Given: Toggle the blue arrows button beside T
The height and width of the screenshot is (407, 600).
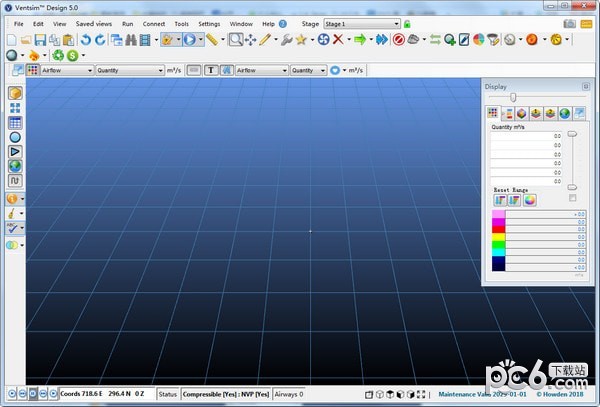Looking at the screenshot, I should (x=227, y=70).
